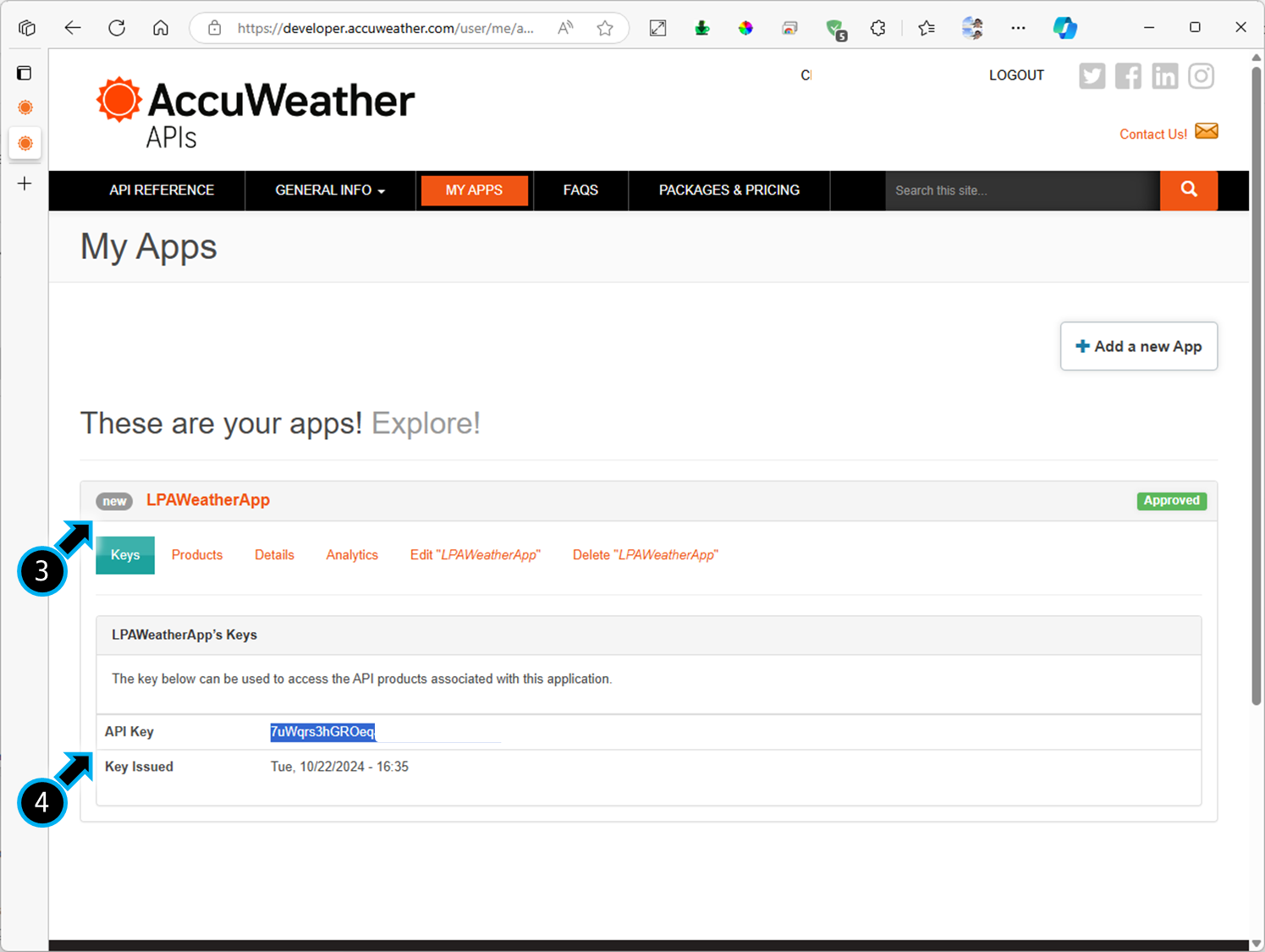Click the browser address bar URL
Screen dimensions: 1265x952
[x=385, y=28]
